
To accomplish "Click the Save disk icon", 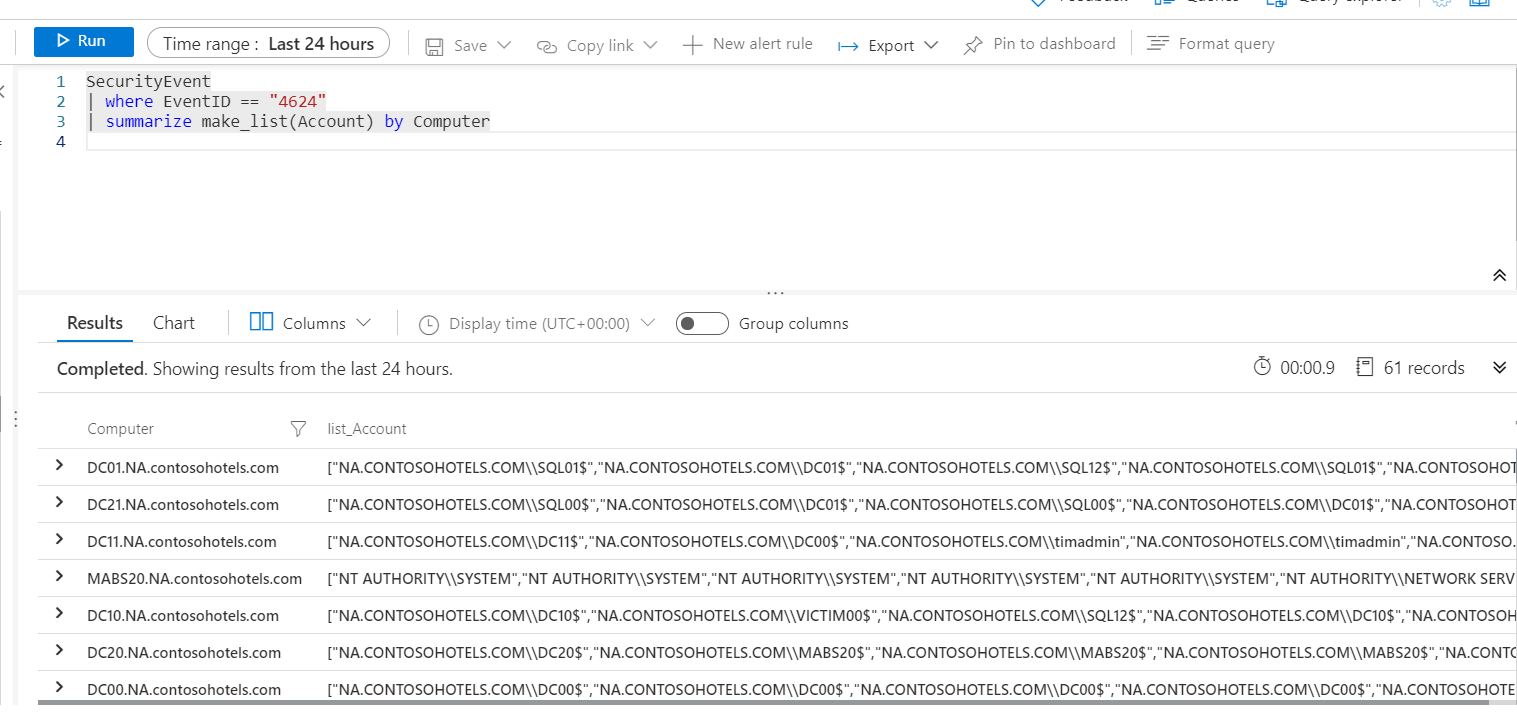I will click(434, 46).
